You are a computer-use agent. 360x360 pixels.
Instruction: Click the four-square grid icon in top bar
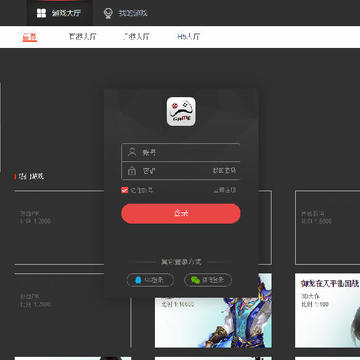[x=41, y=13]
